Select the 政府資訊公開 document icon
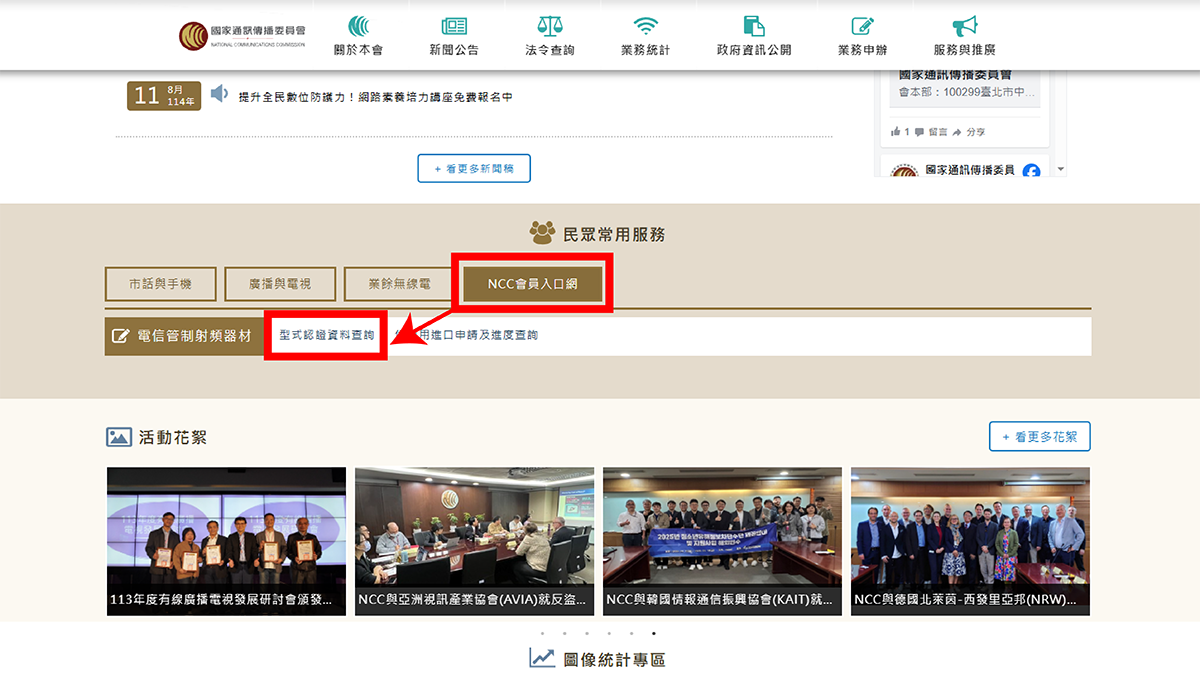Screen dimensions: 1200x675 tap(751, 25)
